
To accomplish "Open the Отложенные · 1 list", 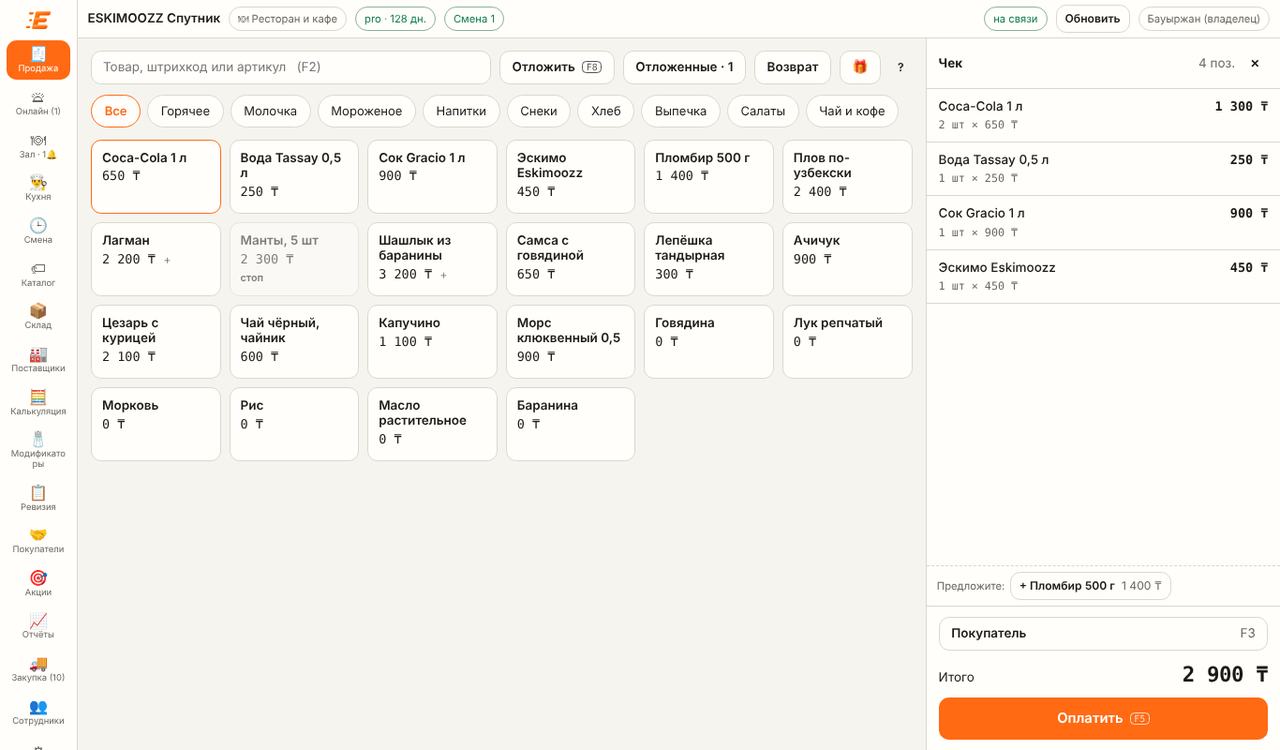I will 684,67.
